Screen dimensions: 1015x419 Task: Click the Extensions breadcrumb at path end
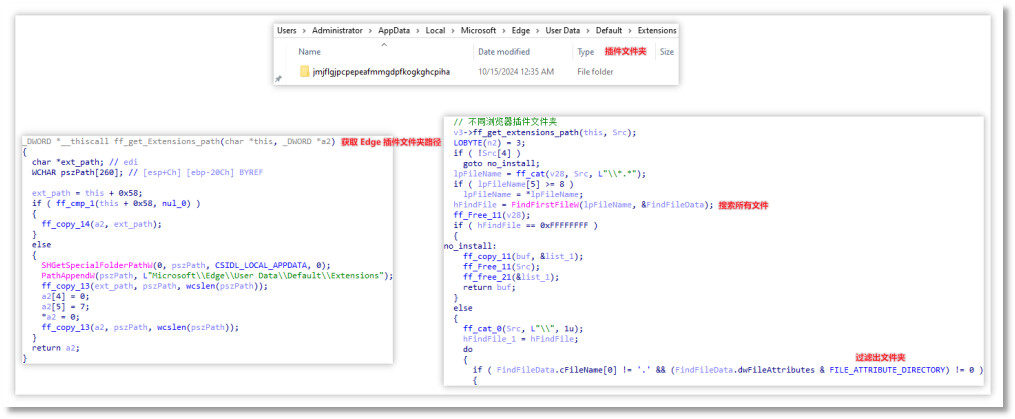tap(657, 30)
